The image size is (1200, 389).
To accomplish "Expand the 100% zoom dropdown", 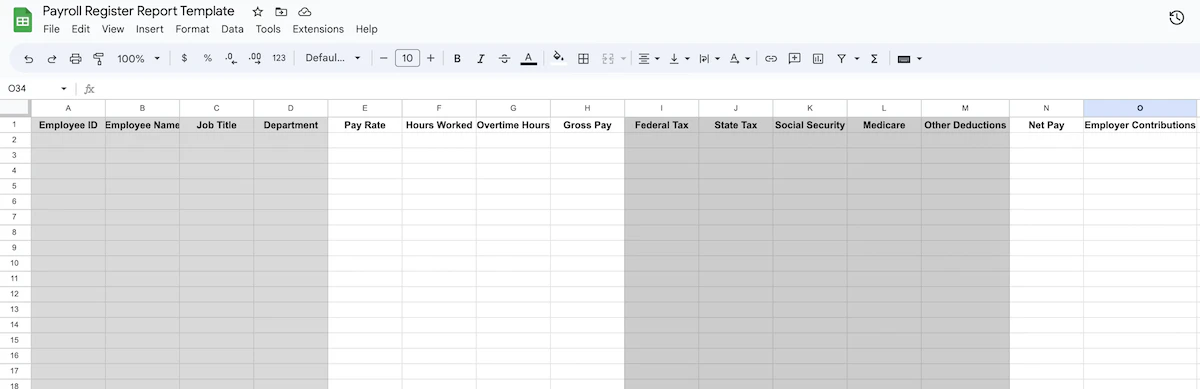I will [x=138, y=59].
